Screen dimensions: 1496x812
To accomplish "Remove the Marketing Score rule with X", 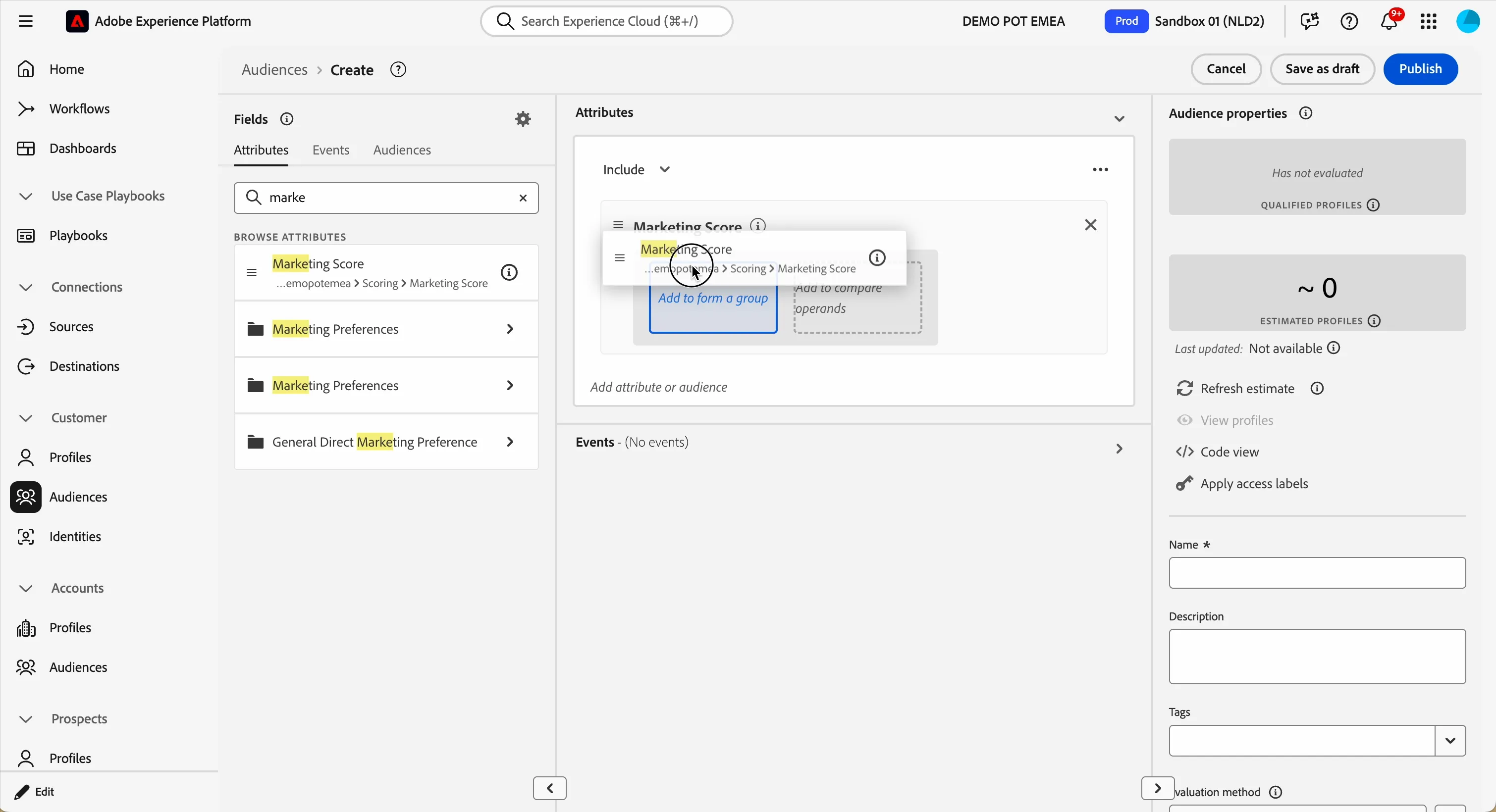I will tap(1091, 225).
